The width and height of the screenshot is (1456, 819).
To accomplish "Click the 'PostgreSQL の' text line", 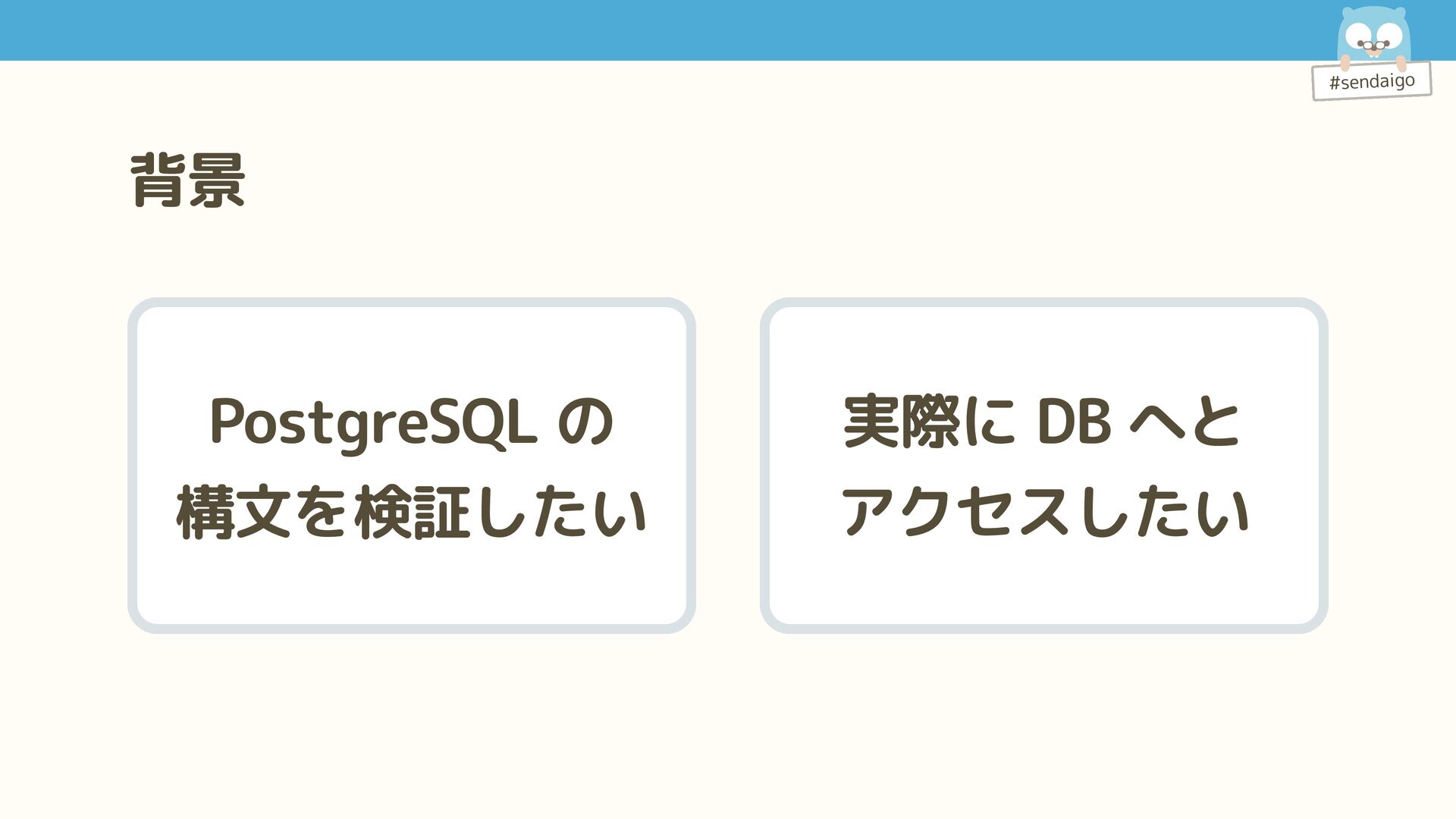I will [x=412, y=422].
